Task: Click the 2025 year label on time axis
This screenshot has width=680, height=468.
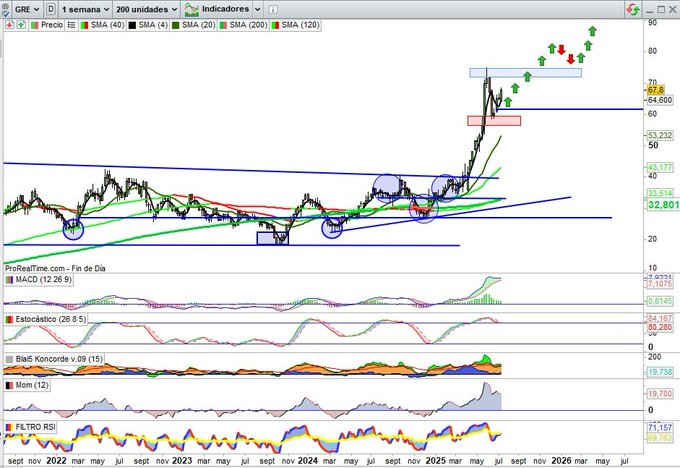Action: tap(436, 461)
